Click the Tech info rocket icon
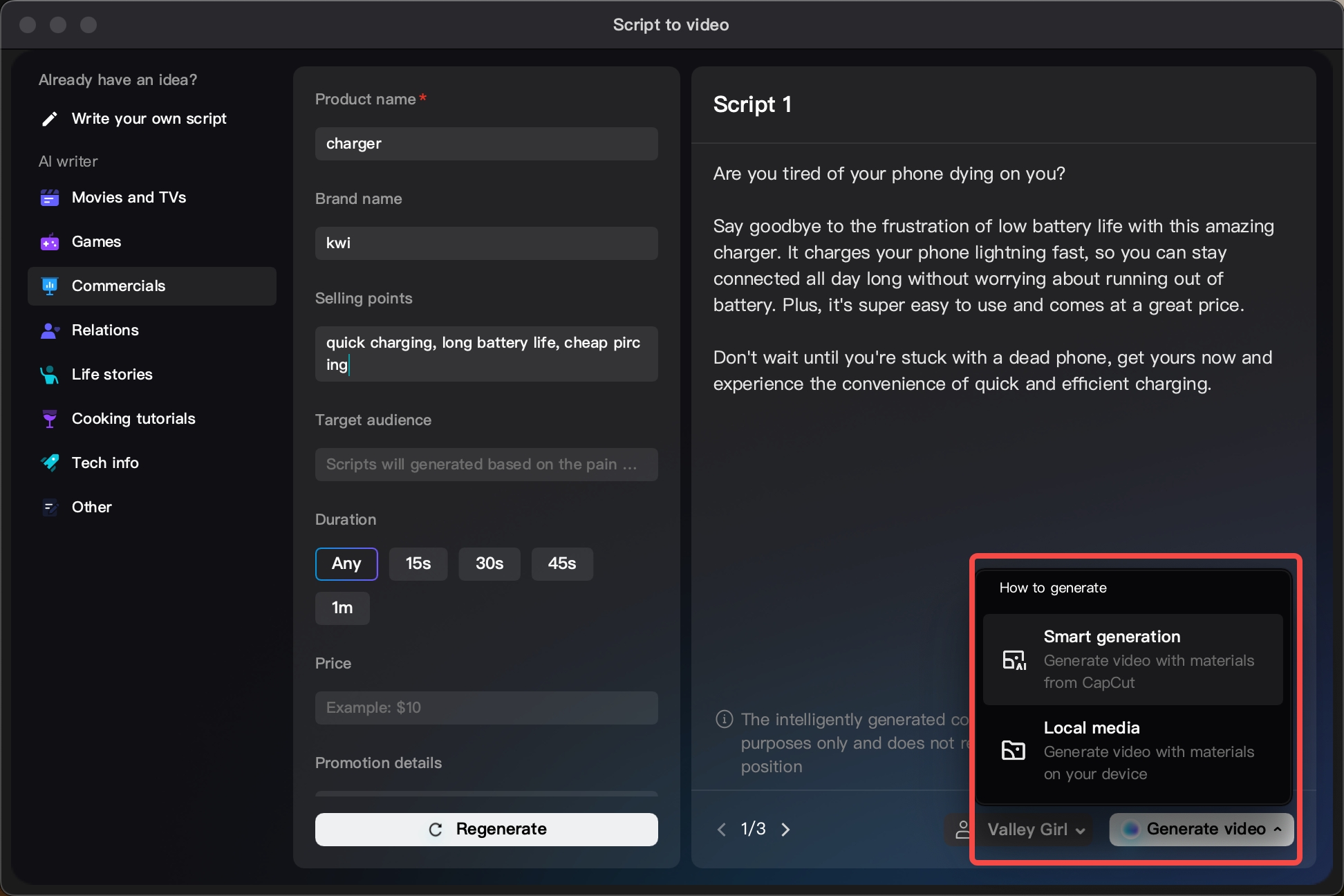This screenshot has height=896, width=1344. (x=49, y=463)
